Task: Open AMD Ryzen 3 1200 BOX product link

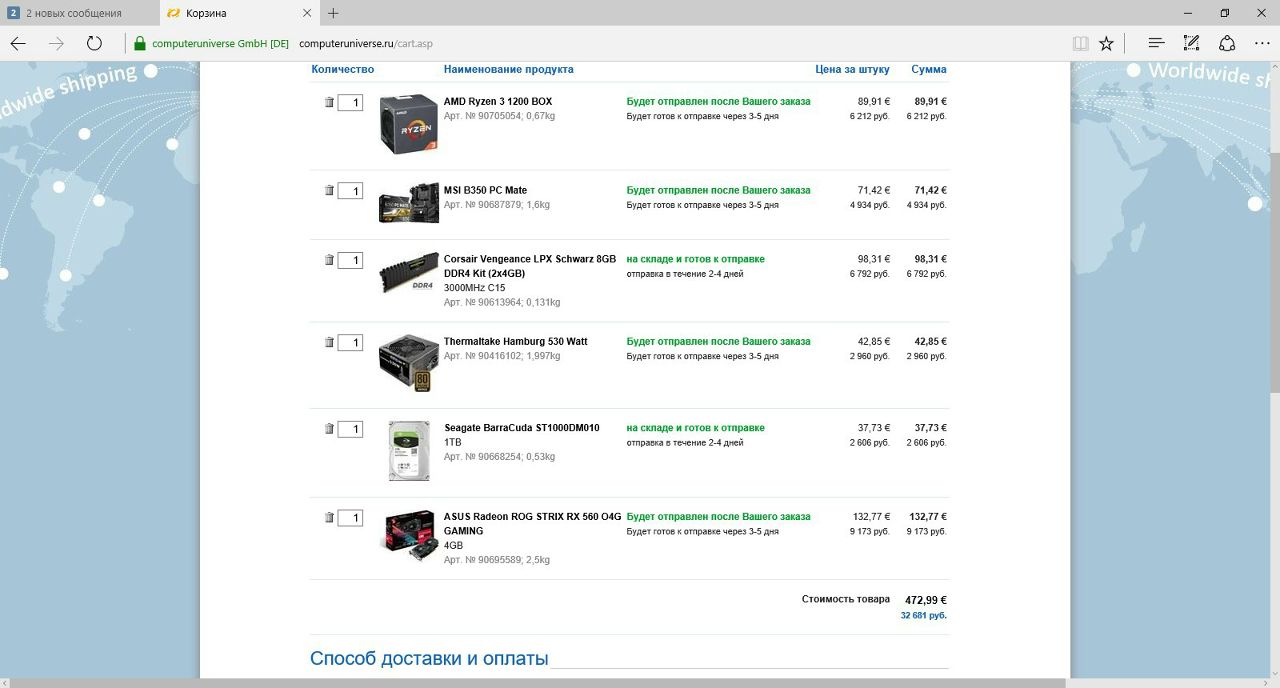Action: (x=497, y=101)
